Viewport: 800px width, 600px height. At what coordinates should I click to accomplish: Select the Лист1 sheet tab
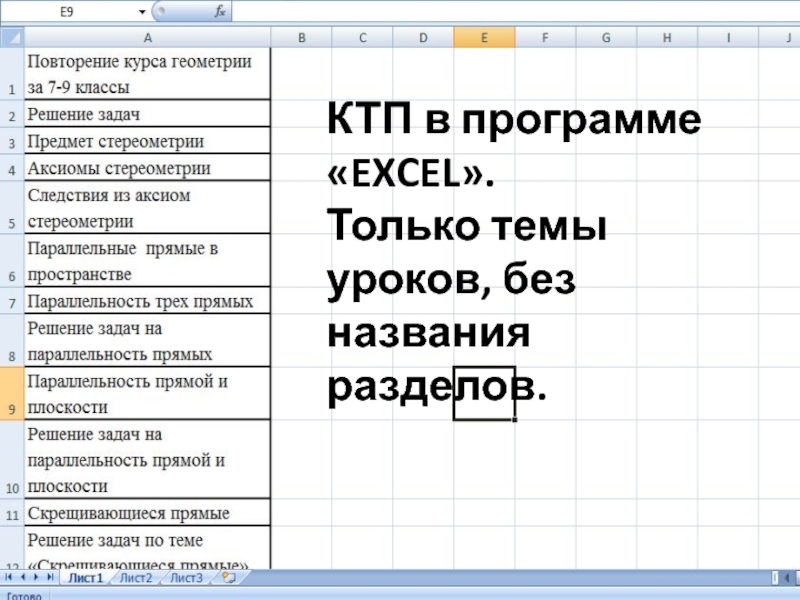pos(84,578)
